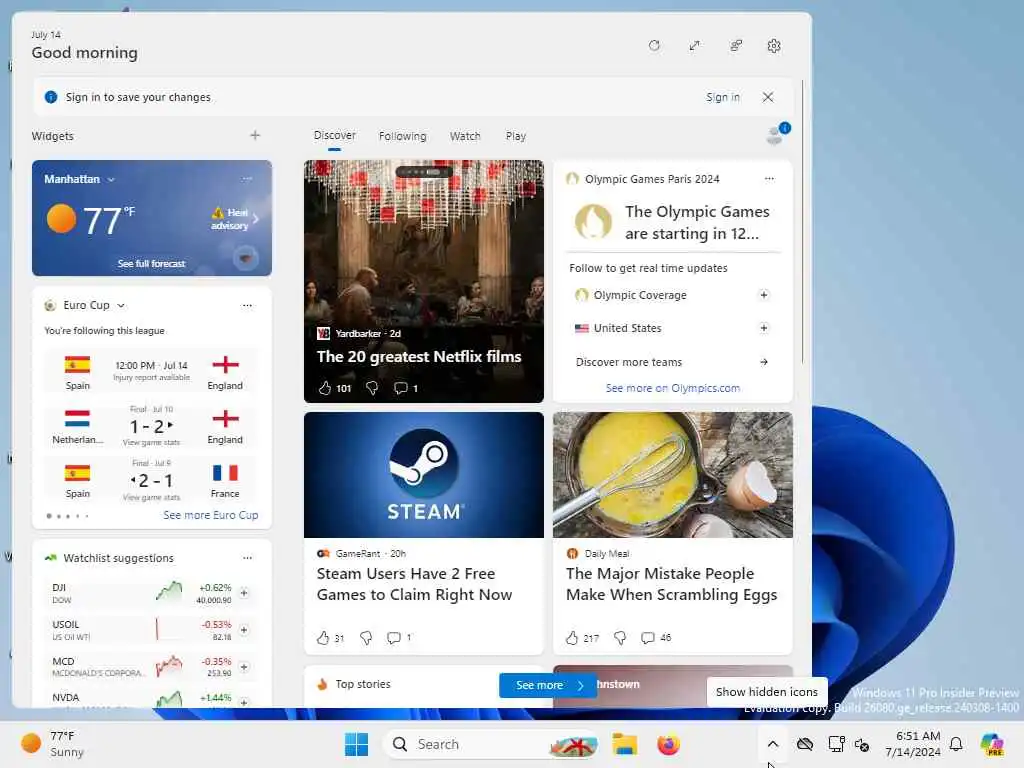Click Sign in on the banner
1024x768 pixels.
[722, 97]
